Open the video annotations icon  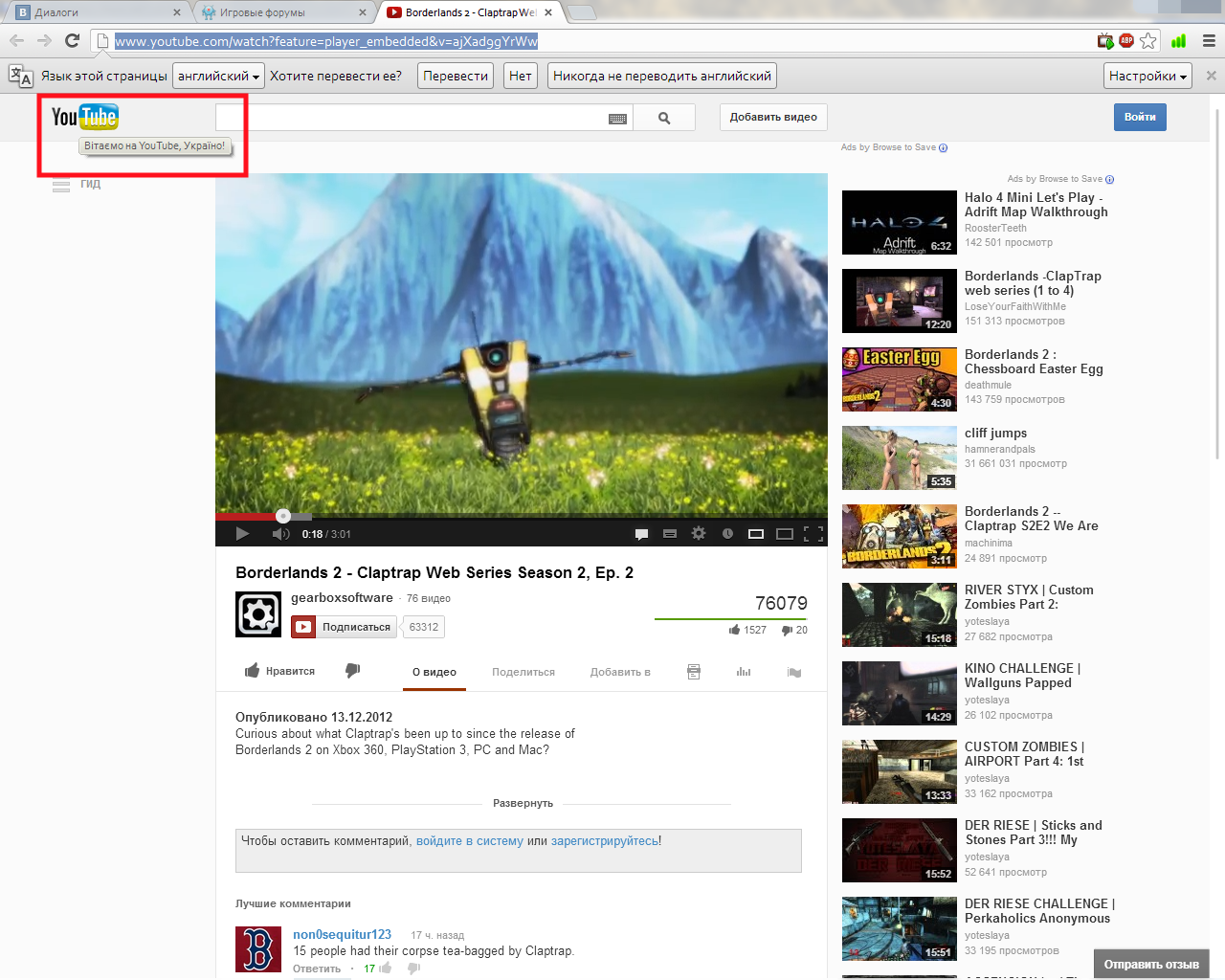[642, 534]
